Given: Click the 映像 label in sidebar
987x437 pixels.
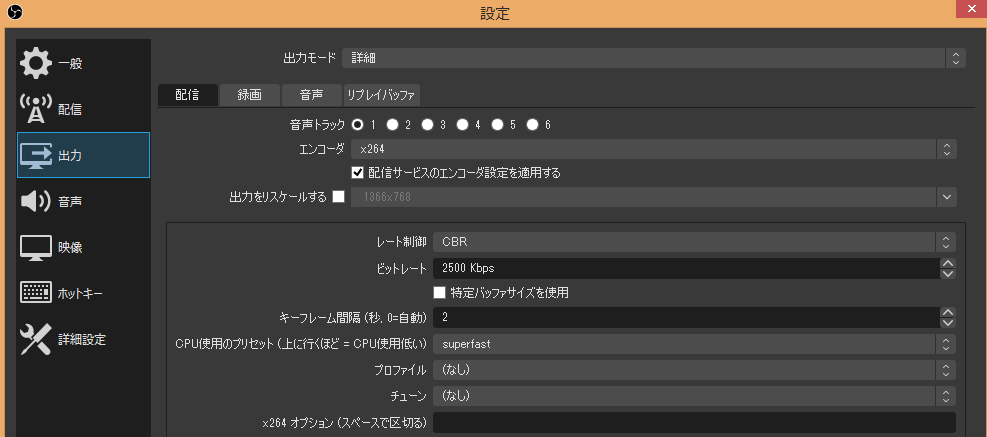Looking at the screenshot, I should (x=70, y=248).
